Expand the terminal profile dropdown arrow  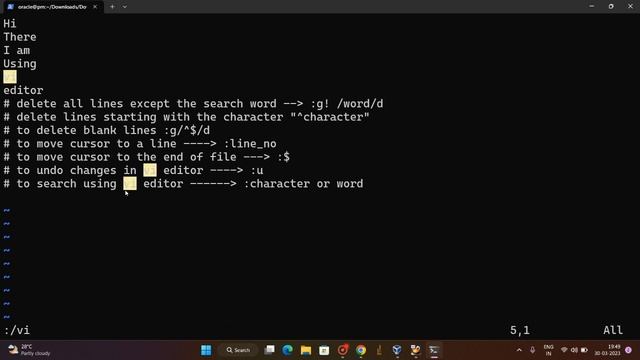coord(124,7)
